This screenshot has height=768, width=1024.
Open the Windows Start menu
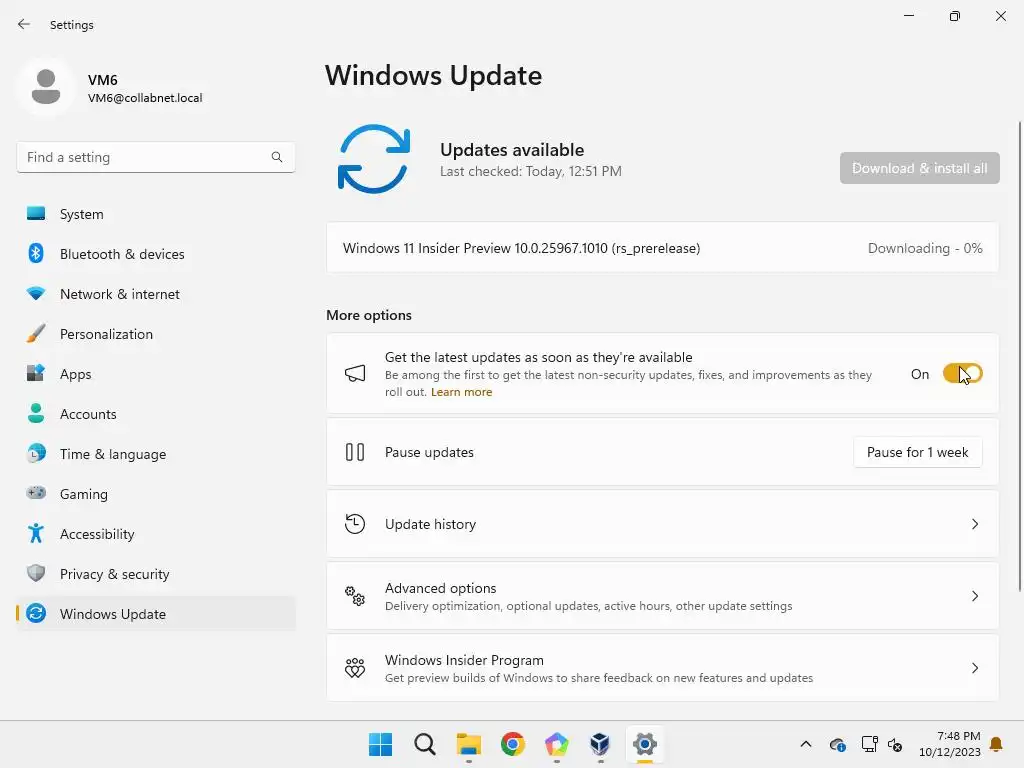coord(380,744)
